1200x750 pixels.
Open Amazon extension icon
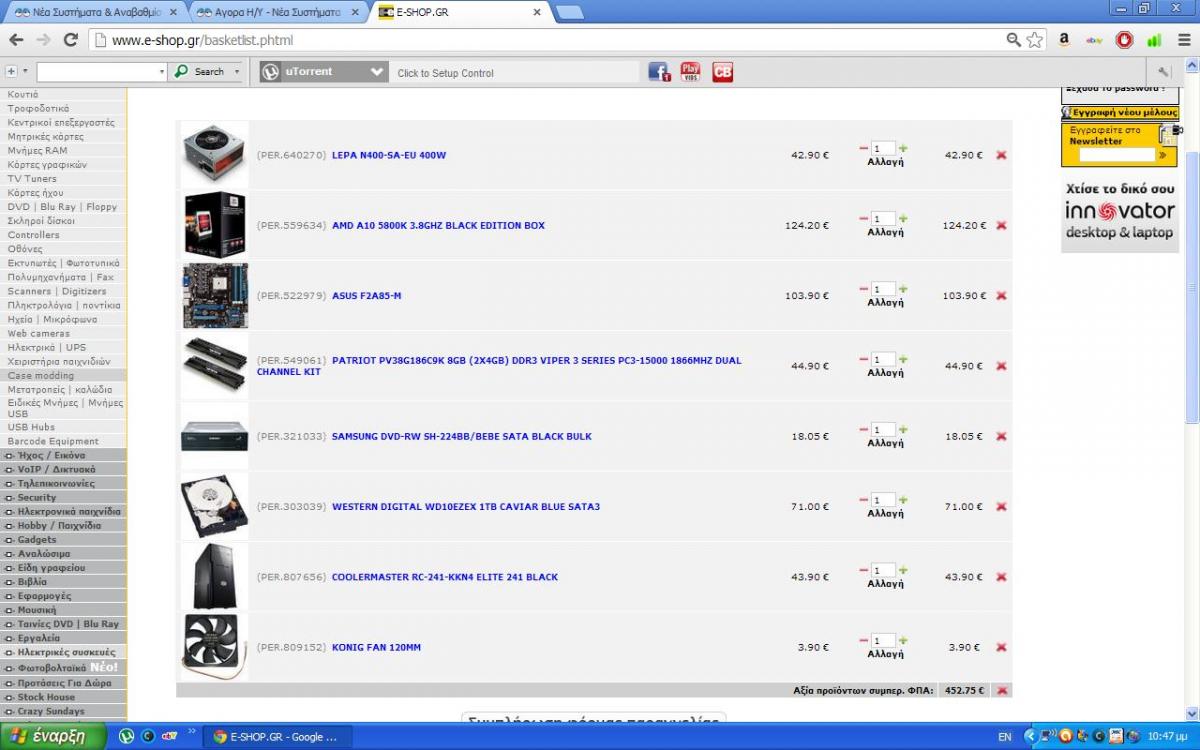coord(1064,40)
